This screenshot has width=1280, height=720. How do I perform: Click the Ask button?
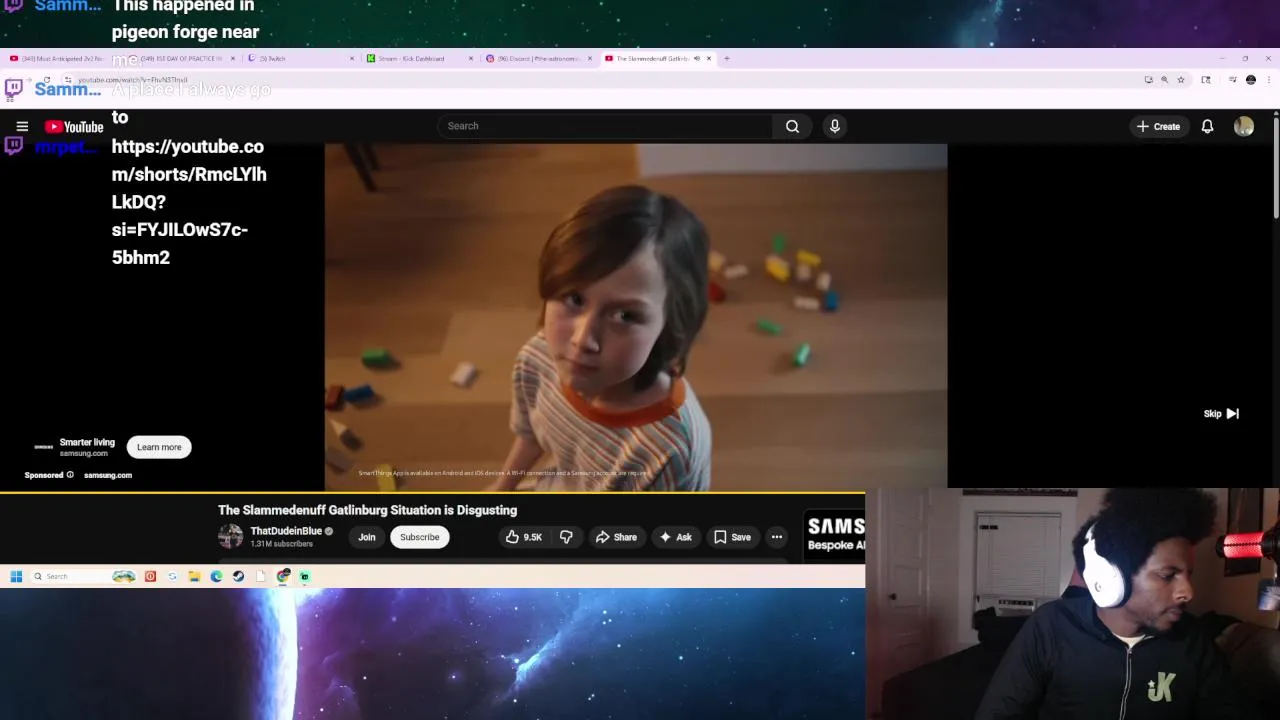point(675,537)
